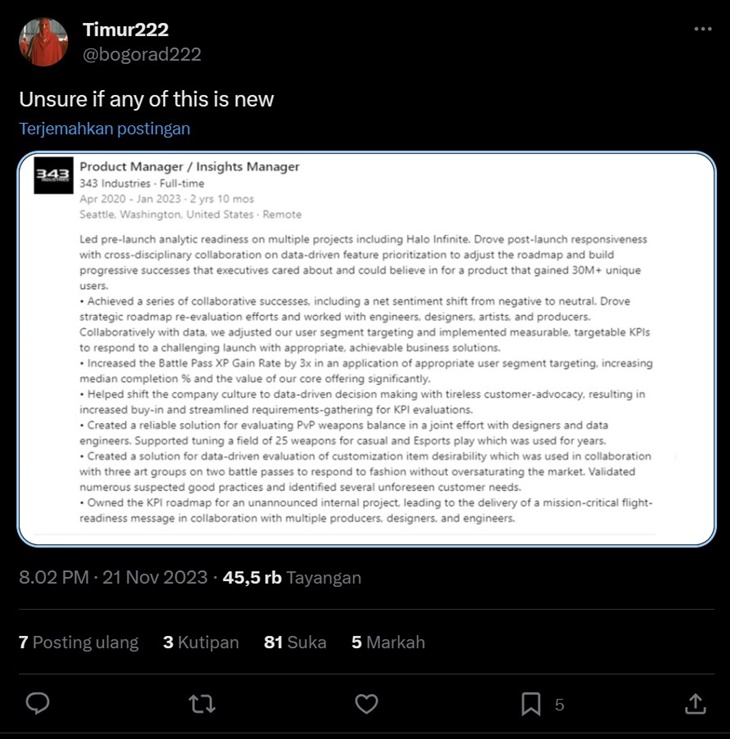Click the 343 Industries logo in image

click(53, 175)
